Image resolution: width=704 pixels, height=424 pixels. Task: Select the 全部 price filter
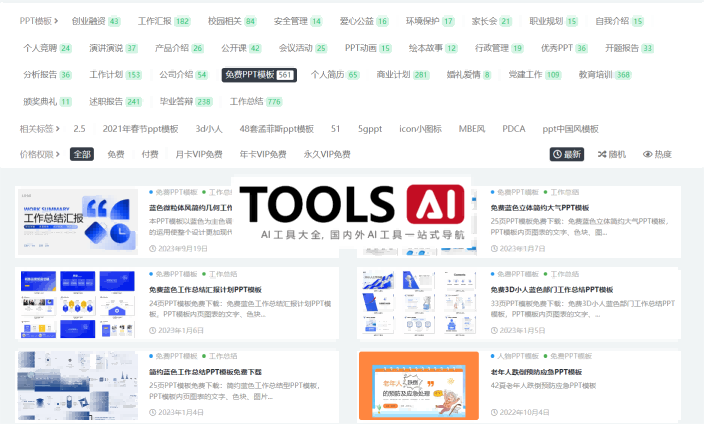click(x=82, y=154)
